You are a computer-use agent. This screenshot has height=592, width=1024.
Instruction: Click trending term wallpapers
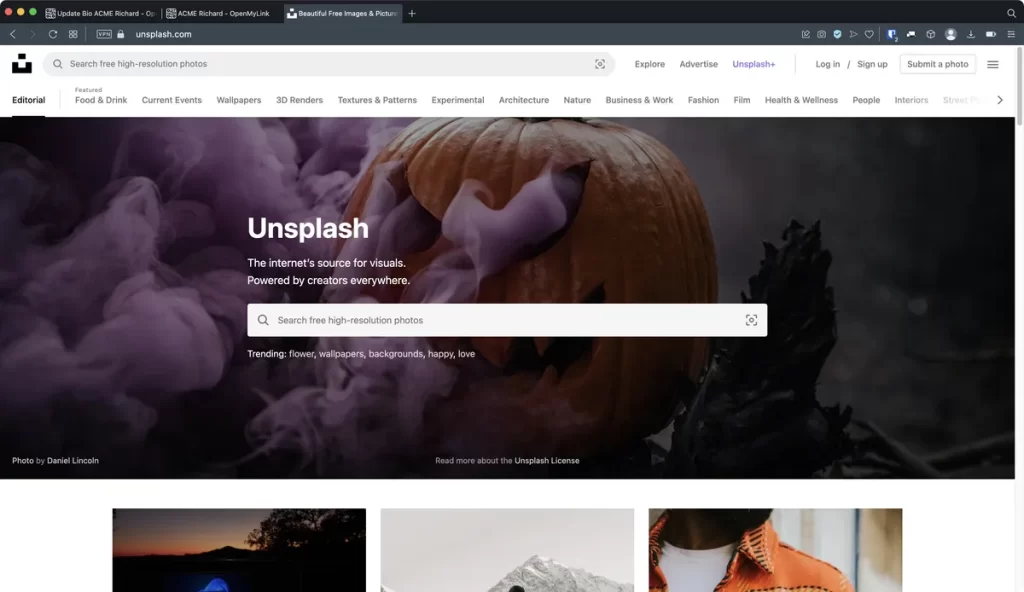[341, 354]
